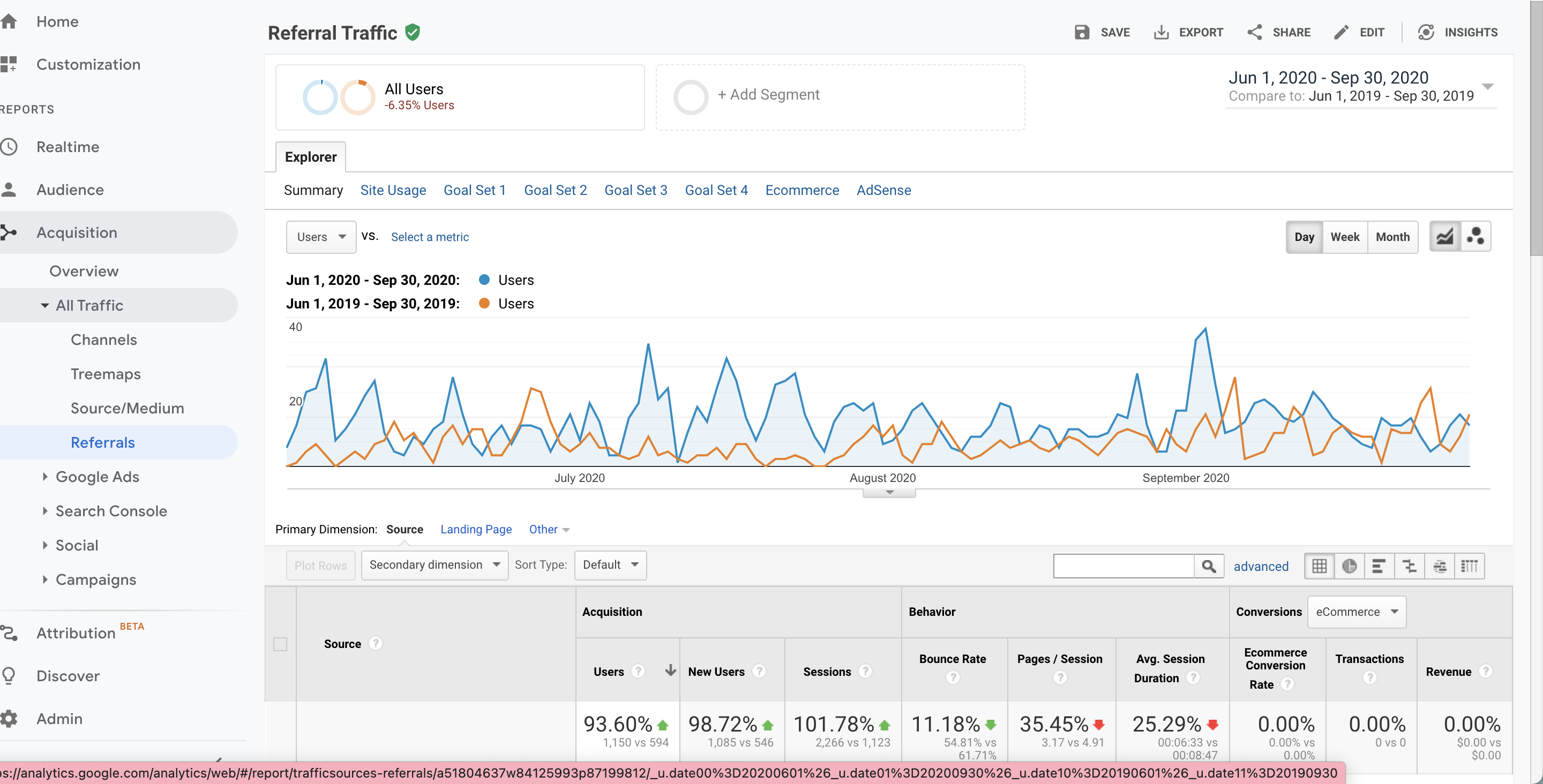This screenshot has width=1543, height=784.
Task: Open Insights panel icon
Action: (1426, 32)
